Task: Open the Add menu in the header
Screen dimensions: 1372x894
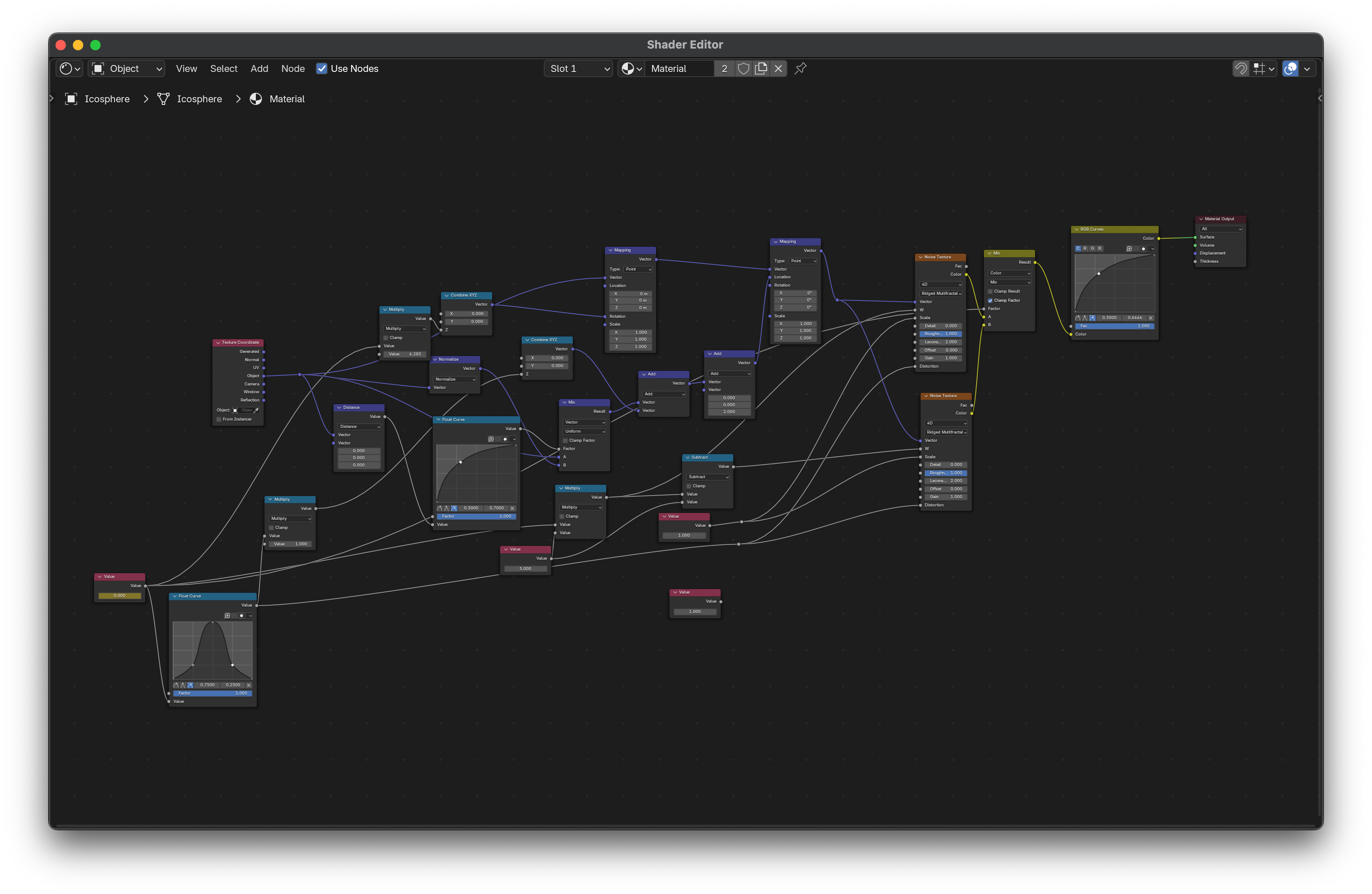Action: tap(259, 69)
